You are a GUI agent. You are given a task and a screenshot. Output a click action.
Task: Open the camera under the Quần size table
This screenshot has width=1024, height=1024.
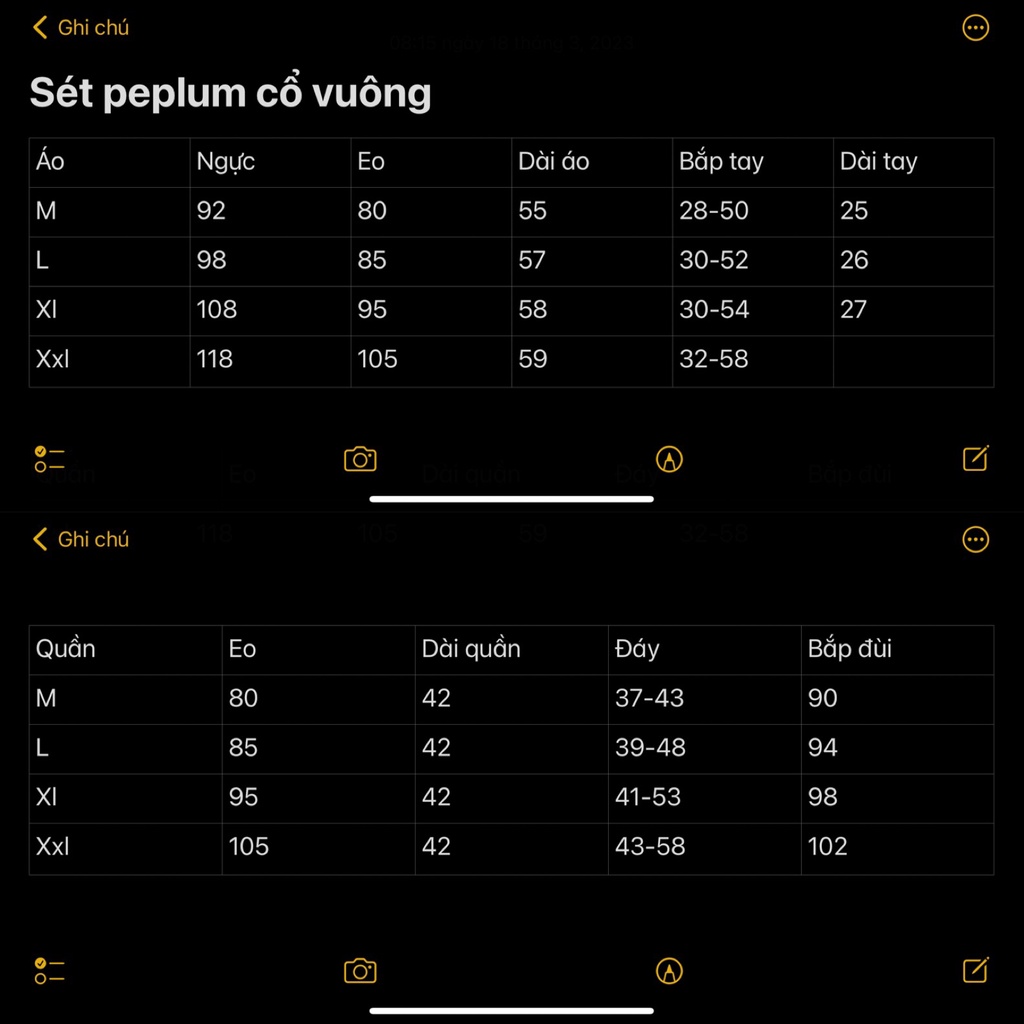click(x=360, y=970)
